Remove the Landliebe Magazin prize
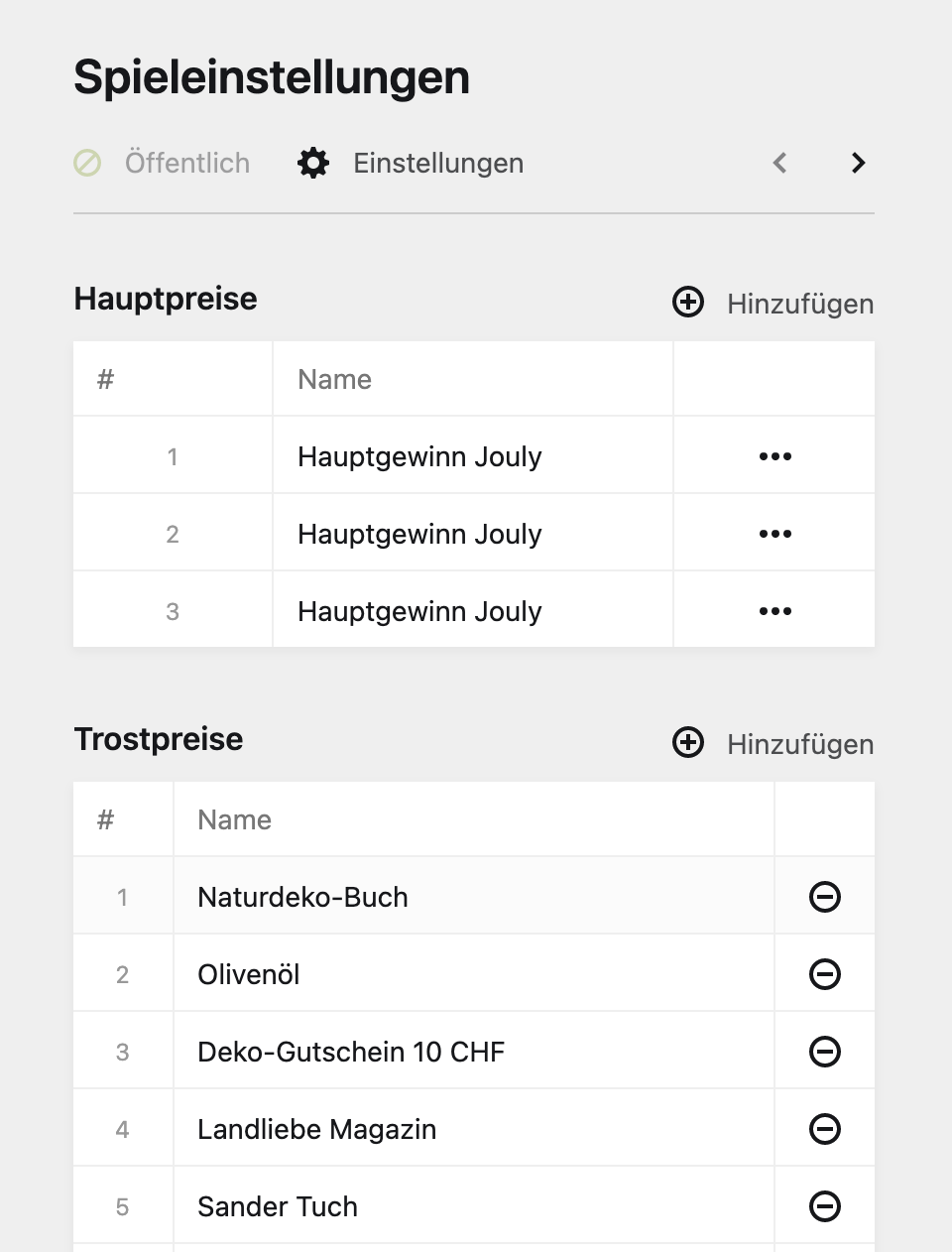This screenshot has width=952, height=1252. click(x=825, y=1129)
